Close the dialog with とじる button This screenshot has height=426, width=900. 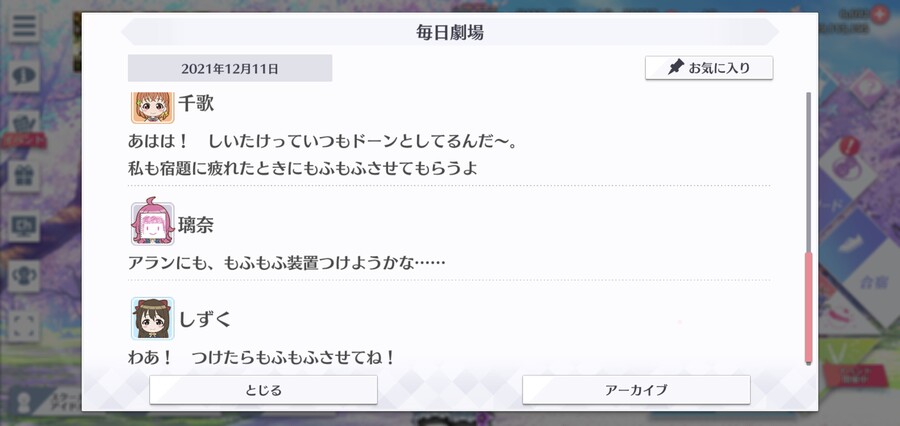click(x=263, y=390)
